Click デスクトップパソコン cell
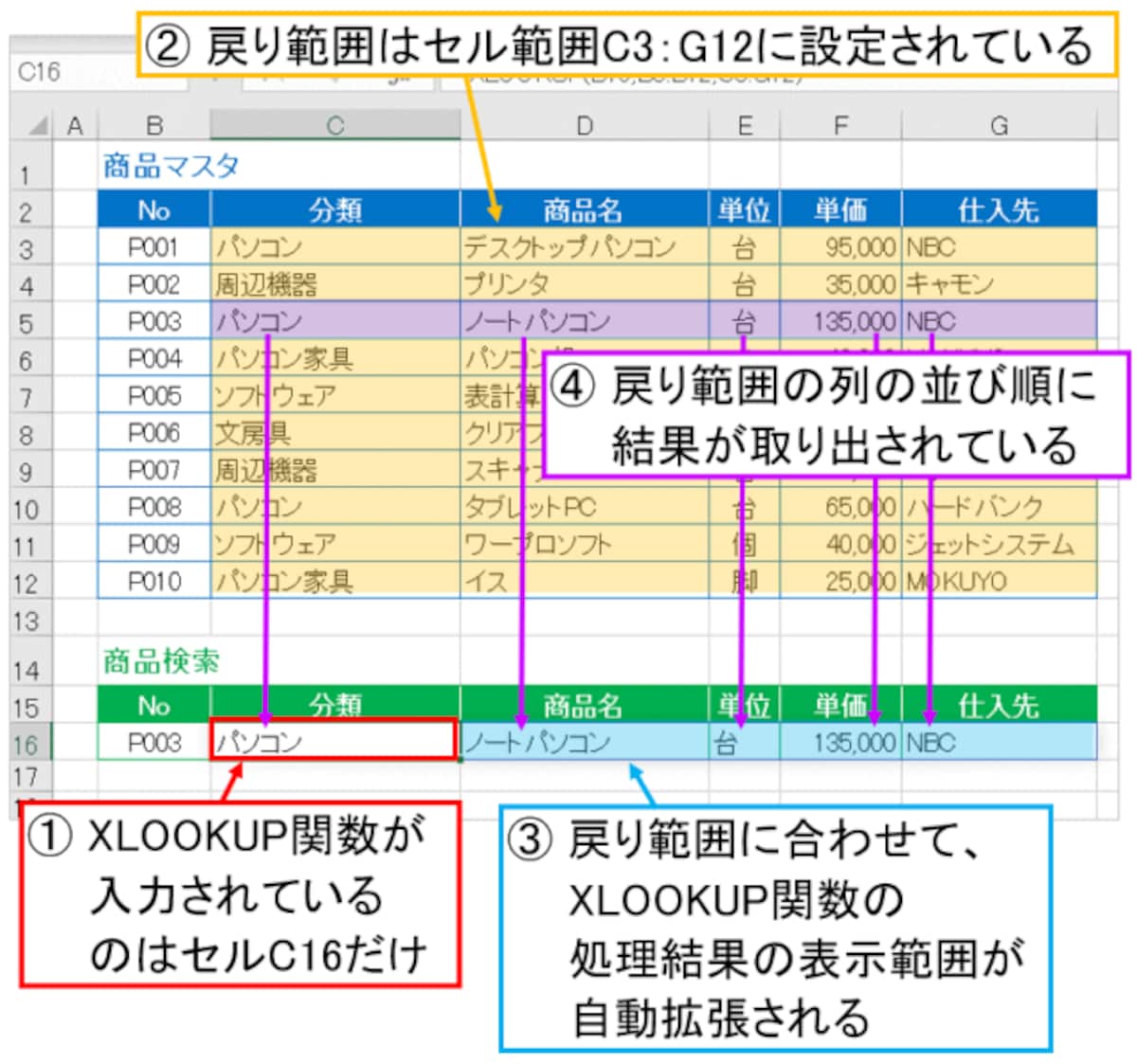 pyautogui.click(x=585, y=247)
